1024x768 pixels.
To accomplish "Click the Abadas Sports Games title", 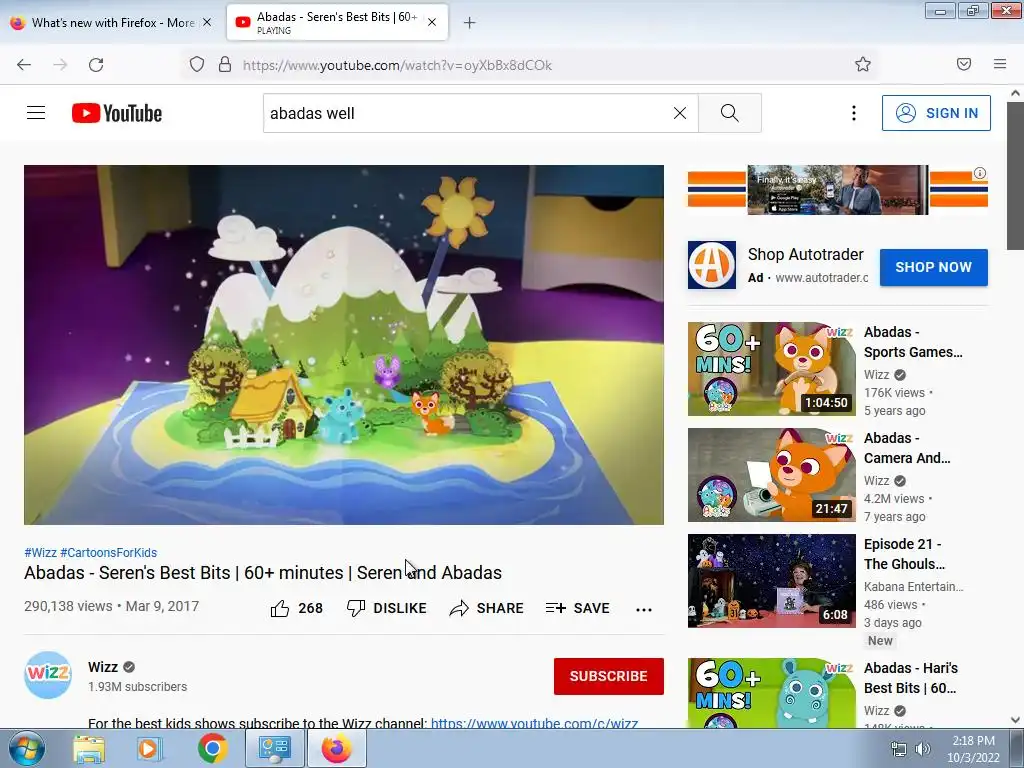I will tap(913, 342).
